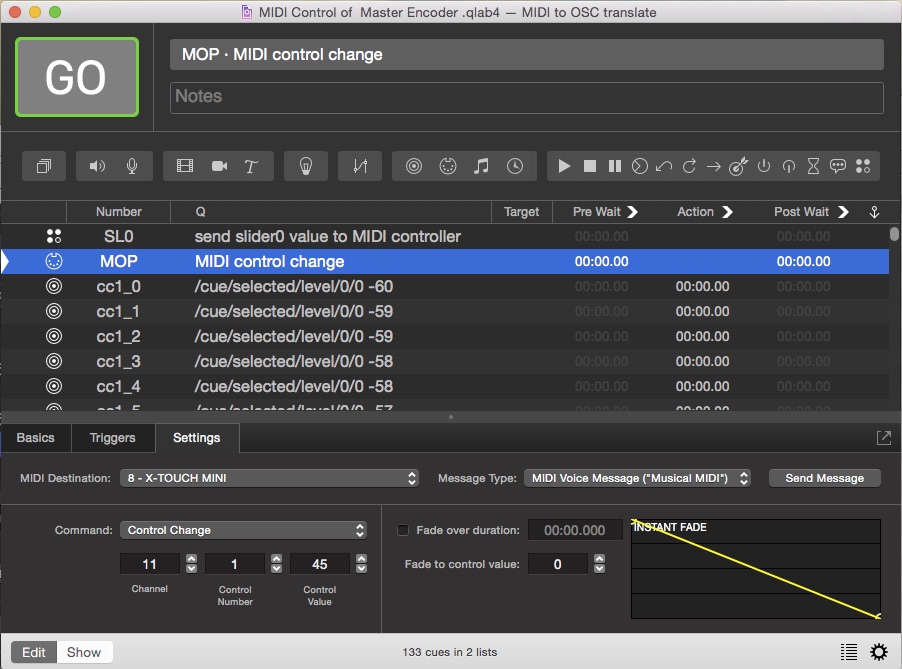
Task: Open the MIDI Destination dropdown
Action: tap(269, 478)
